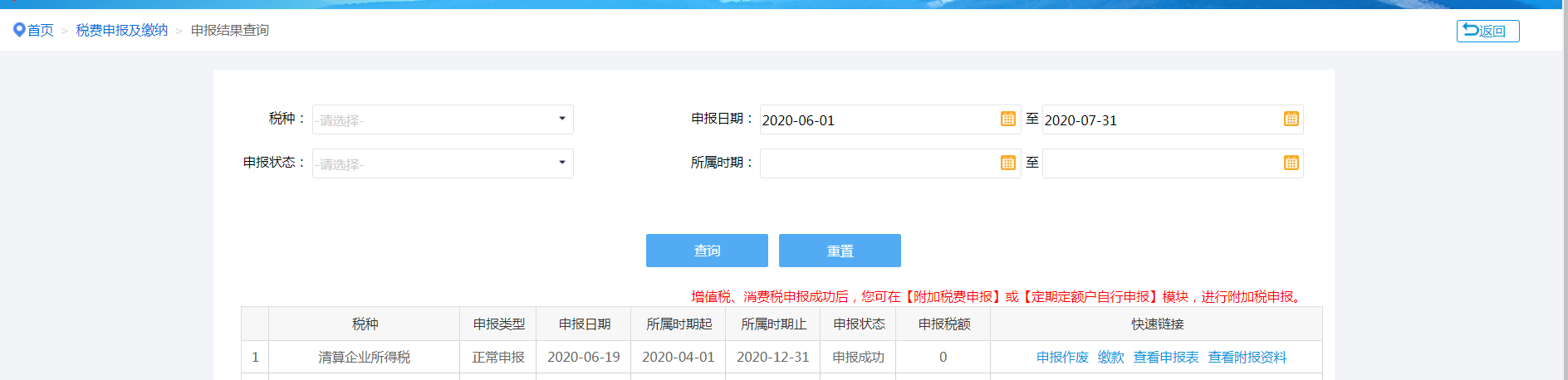Click the 返回 button

tap(1487, 31)
